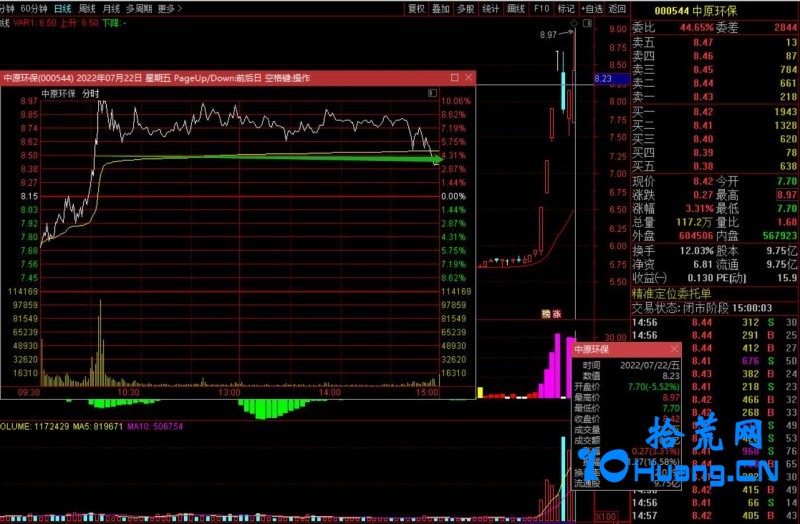Viewport: 800px width, 524px height.
Task: Select the 多周期 multi-period tab
Action: [x=139, y=9]
